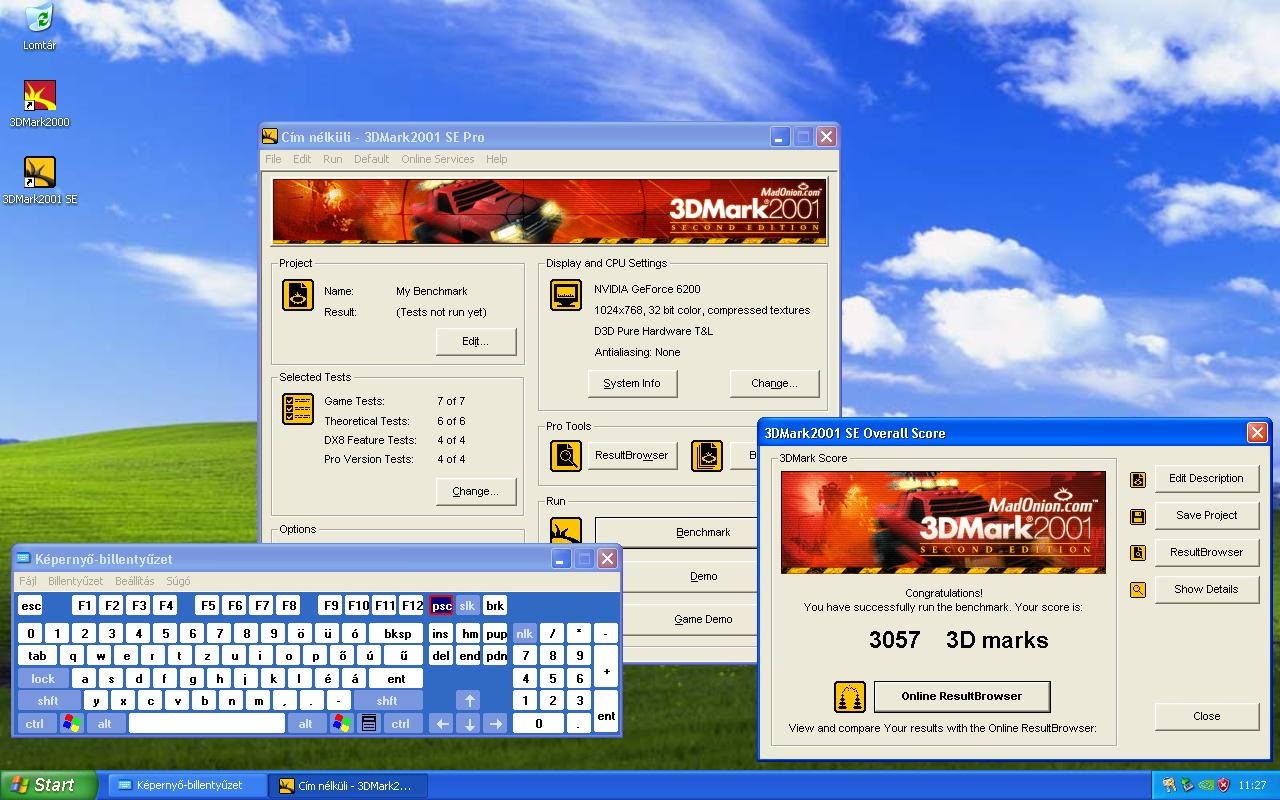Viewport: 1280px width, 800px height.
Task: Open the Start menu
Action: pos(48,785)
